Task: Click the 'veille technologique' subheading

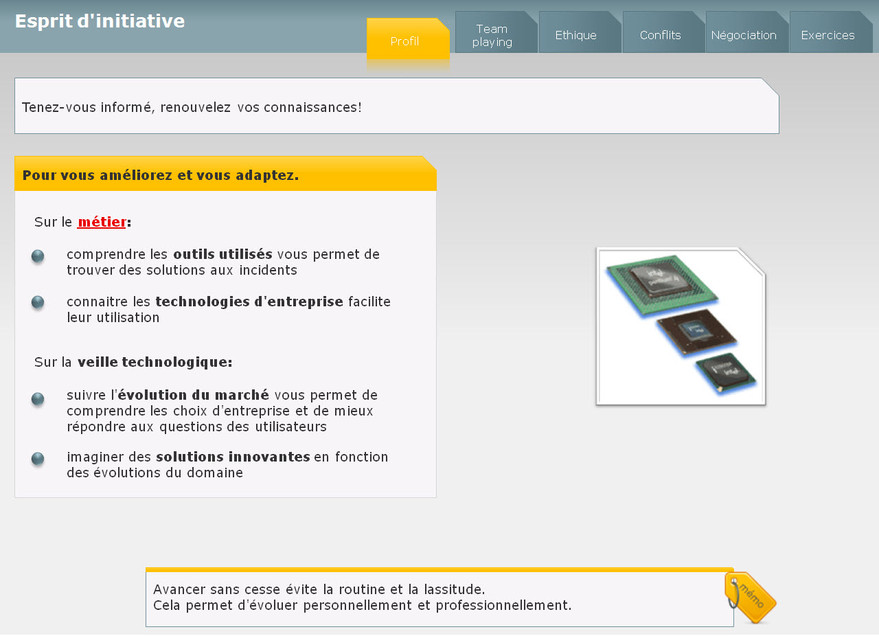Action: coord(154,362)
